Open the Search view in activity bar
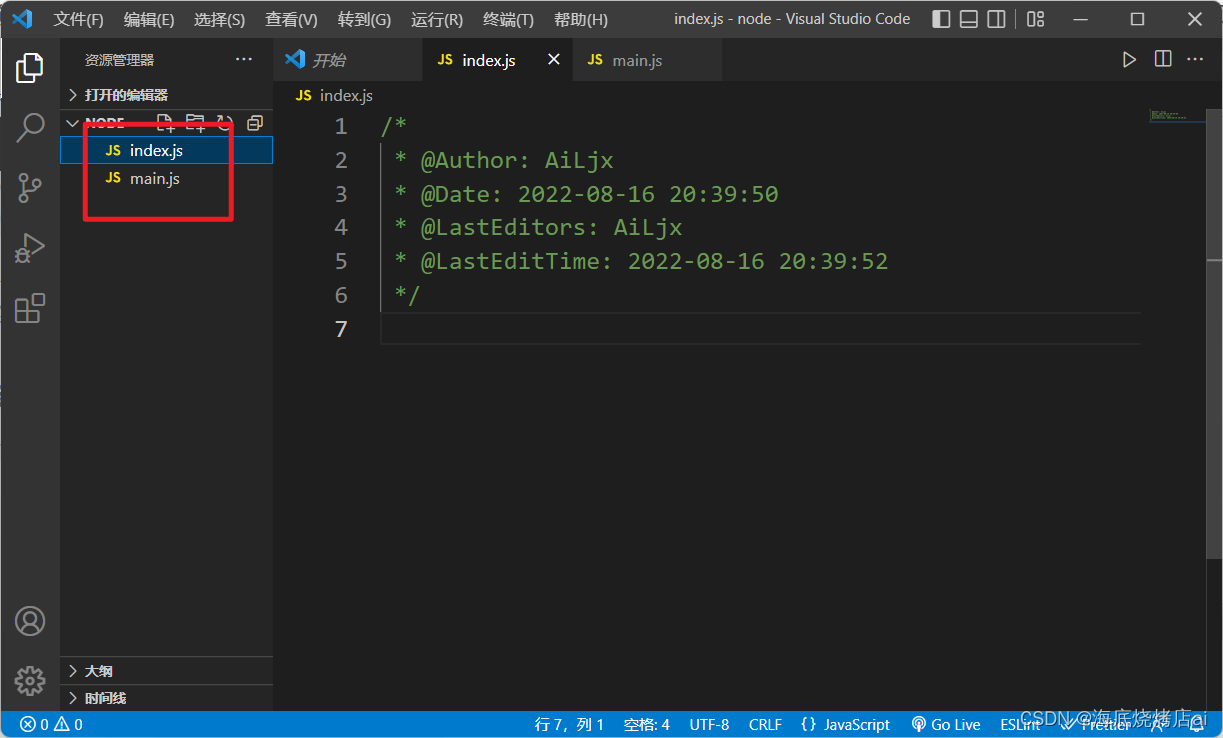1223x738 pixels. pos(30,127)
